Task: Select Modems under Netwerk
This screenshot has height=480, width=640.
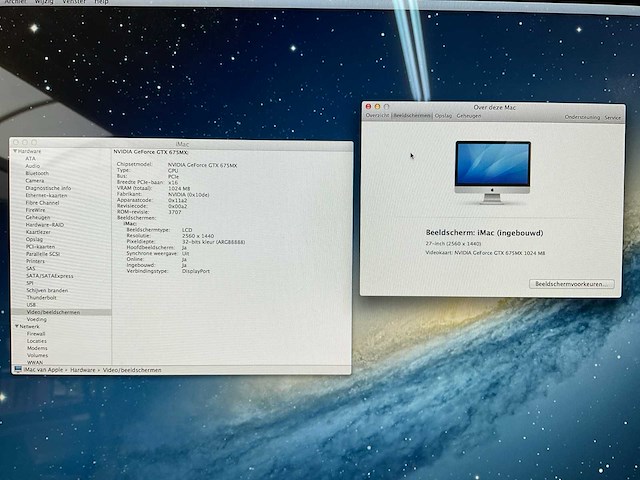Action: point(38,348)
